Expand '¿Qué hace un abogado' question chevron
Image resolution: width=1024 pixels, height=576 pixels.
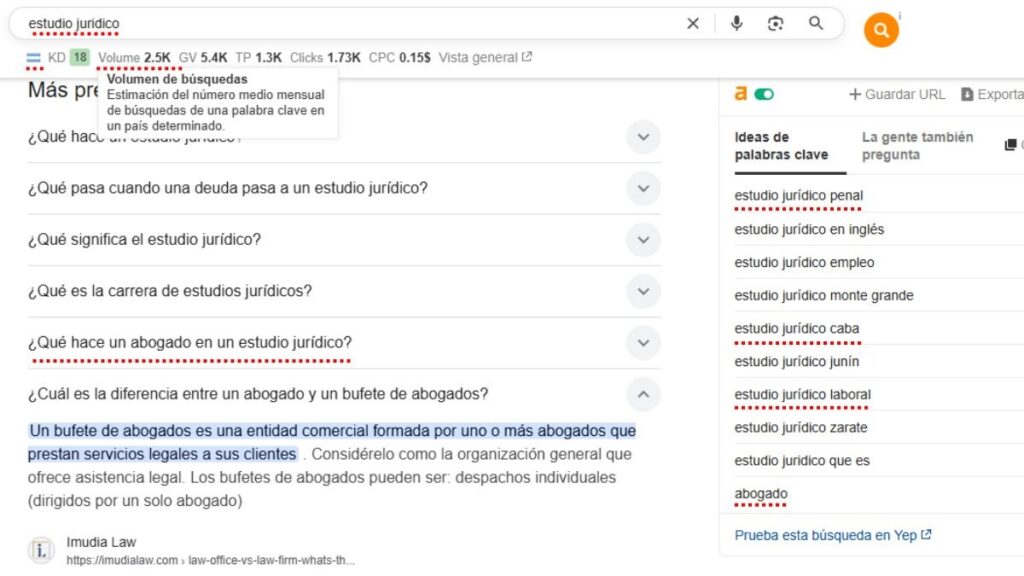(x=643, y=343)
